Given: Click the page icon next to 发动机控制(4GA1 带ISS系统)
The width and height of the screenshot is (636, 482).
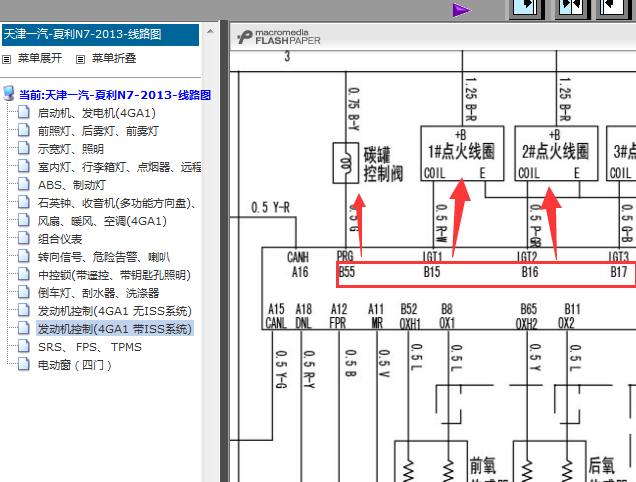Looking at the screenshot, I should 24,328.
